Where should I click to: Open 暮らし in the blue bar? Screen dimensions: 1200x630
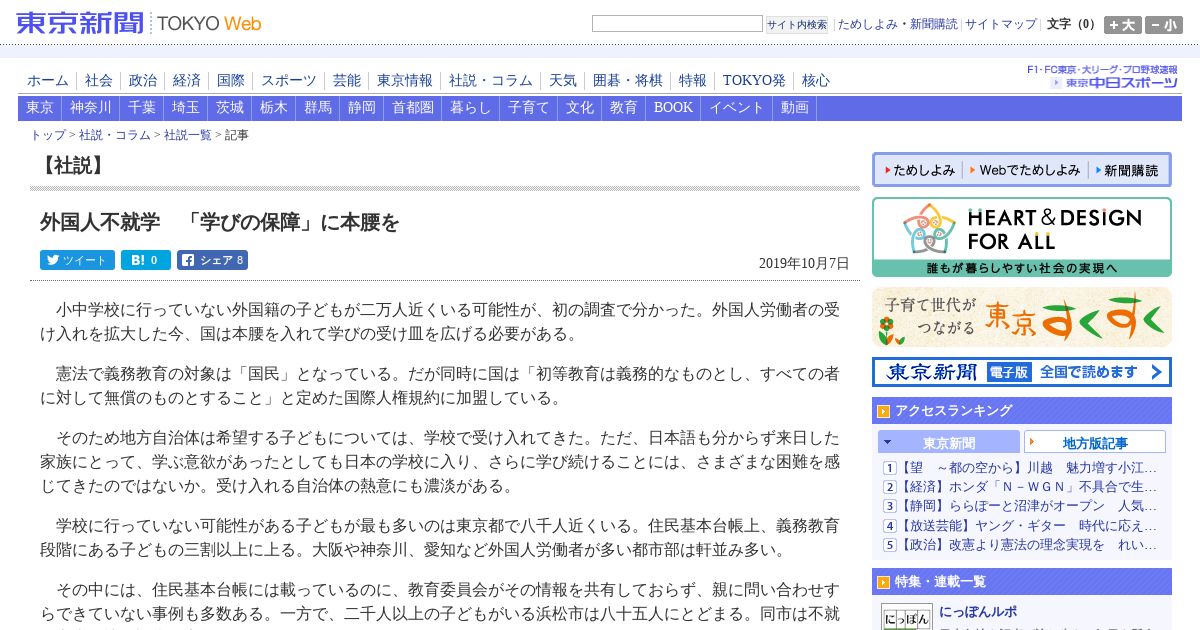click(471, 108)
